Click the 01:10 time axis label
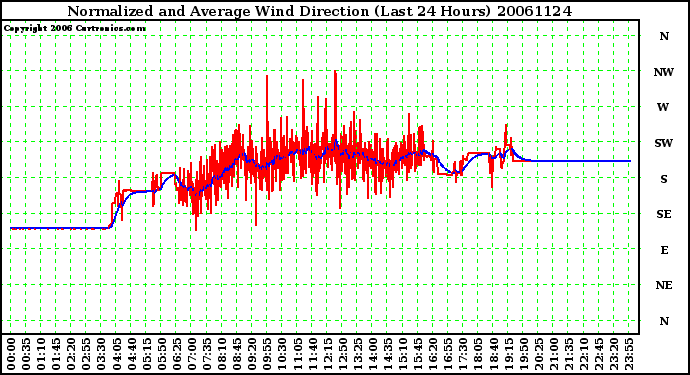This screenshot has width=690, height=375. [41, 354]
